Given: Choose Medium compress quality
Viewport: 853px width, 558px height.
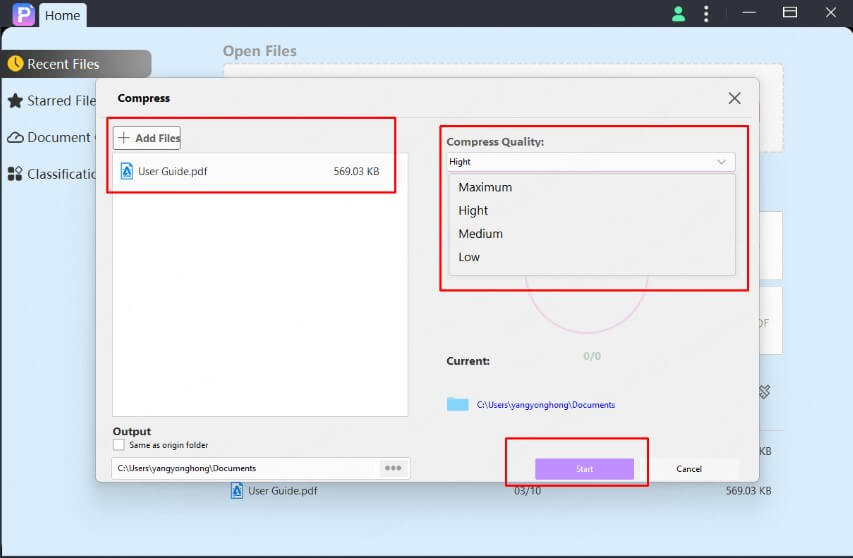Looking at the screenshot, I should (x=480, y=234).
